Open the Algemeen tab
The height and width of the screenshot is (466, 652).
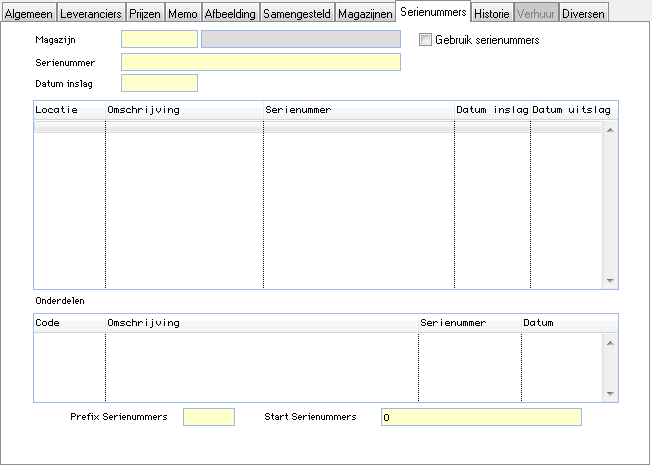[29, 14]
